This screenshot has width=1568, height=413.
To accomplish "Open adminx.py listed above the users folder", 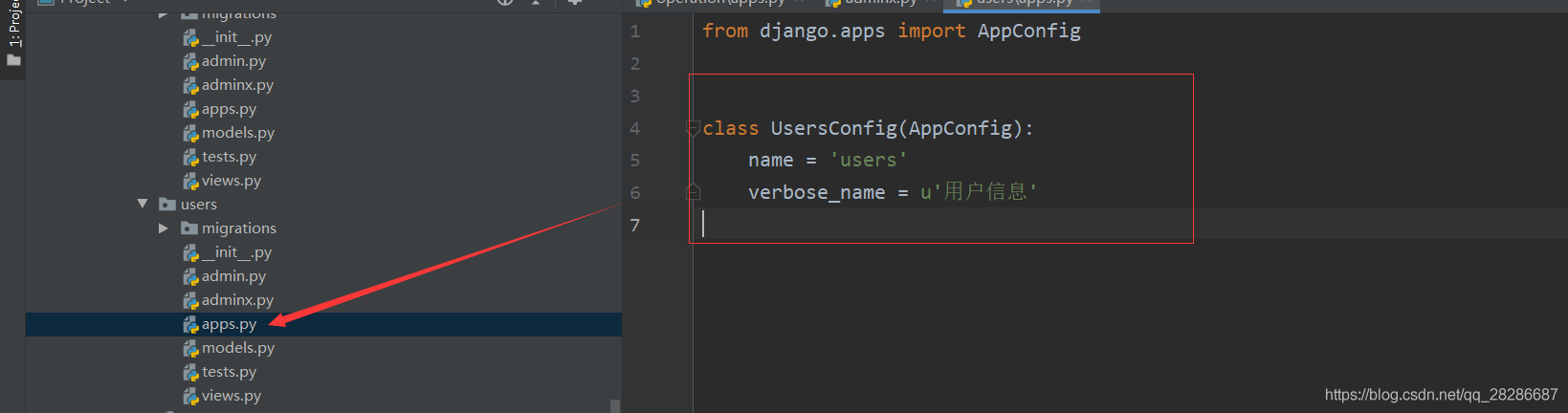I will click(x=237, y=85).
